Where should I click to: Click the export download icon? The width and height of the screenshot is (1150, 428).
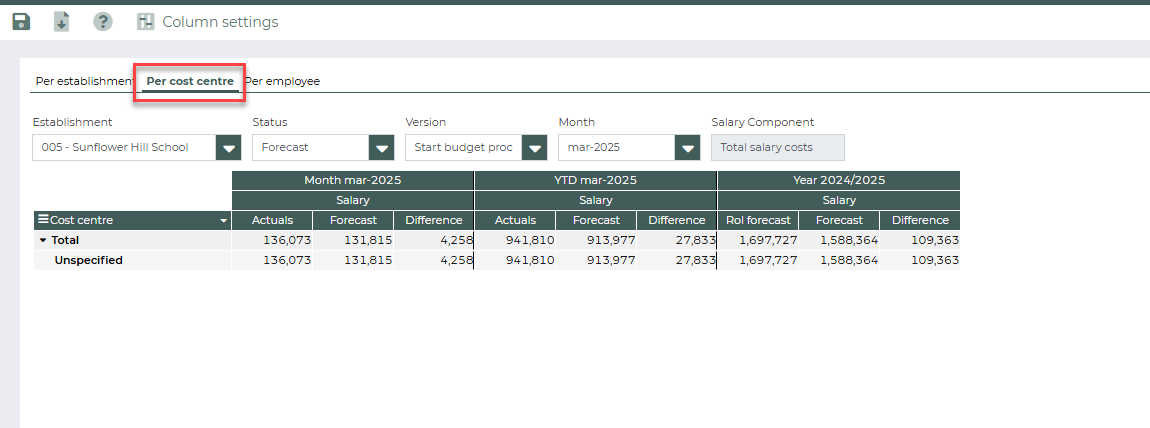[x=62, y=21]
